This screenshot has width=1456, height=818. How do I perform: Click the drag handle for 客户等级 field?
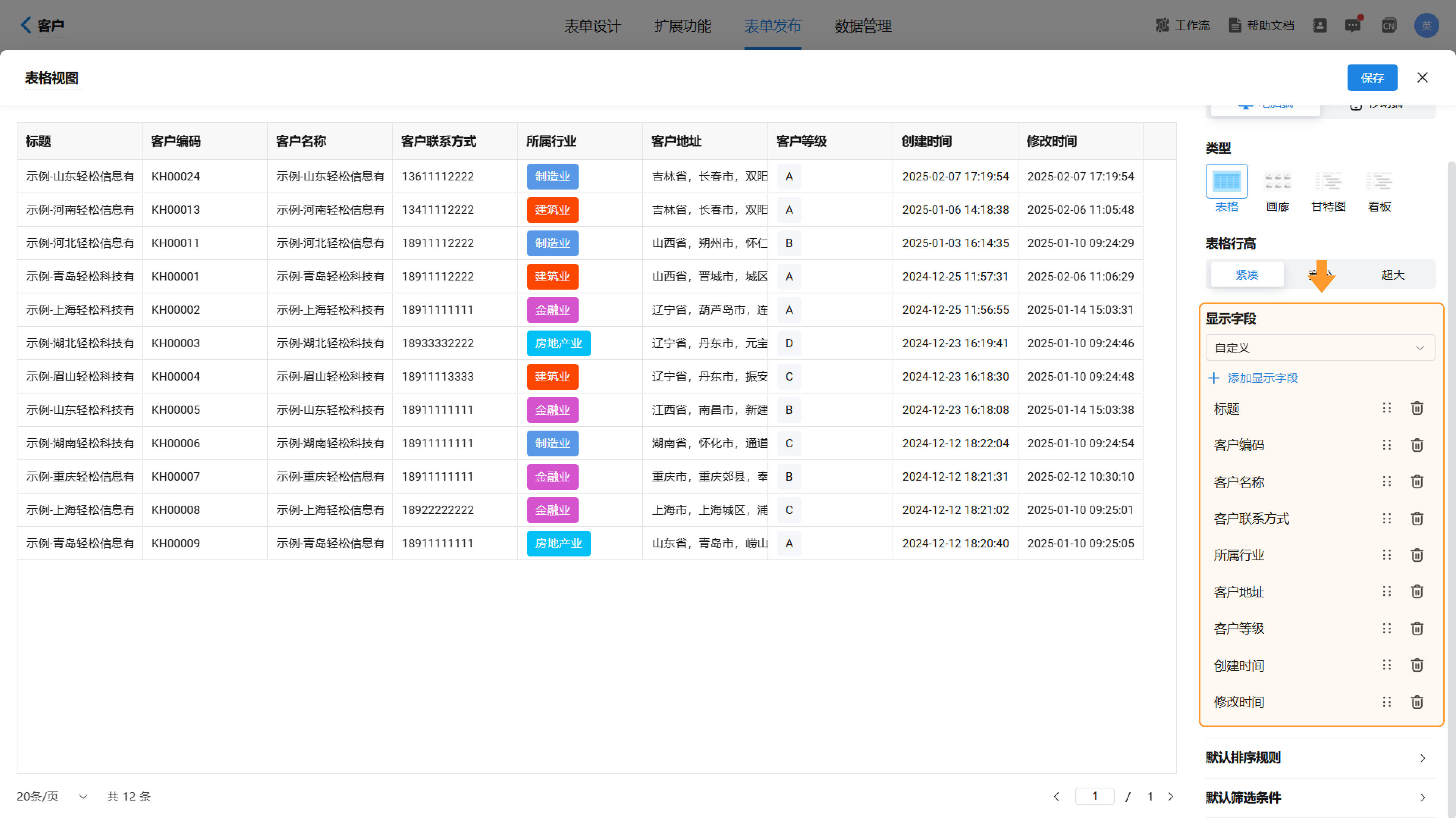[1387, 629]
